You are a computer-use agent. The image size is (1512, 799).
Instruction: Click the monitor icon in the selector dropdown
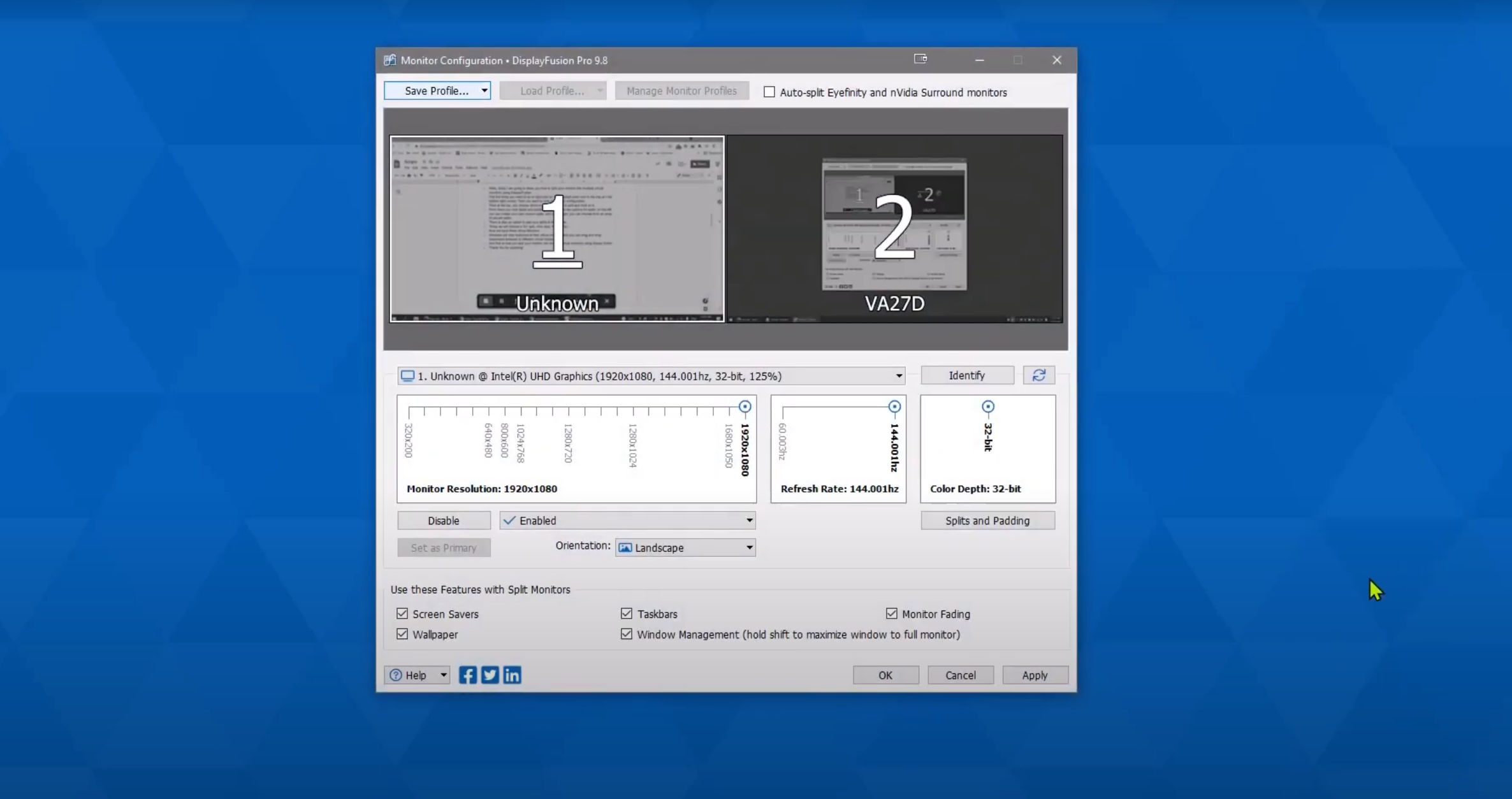[407, 376]
